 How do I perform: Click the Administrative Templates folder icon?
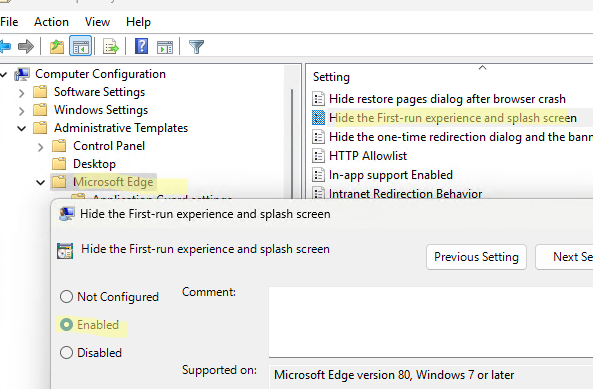(x=40, y=128)
